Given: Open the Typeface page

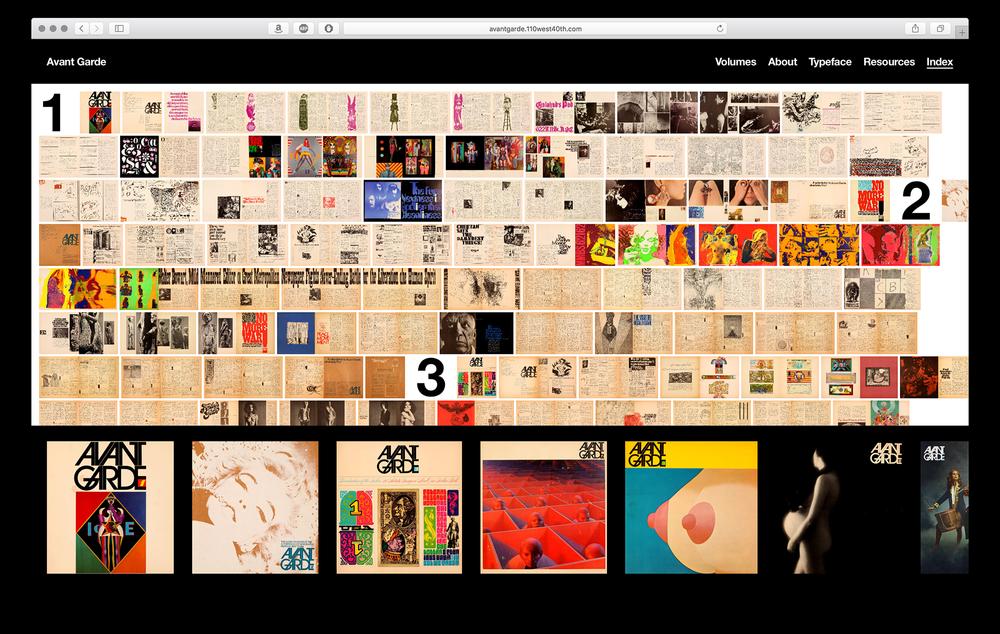Looking at the screenshot, I should coord(830,62).
